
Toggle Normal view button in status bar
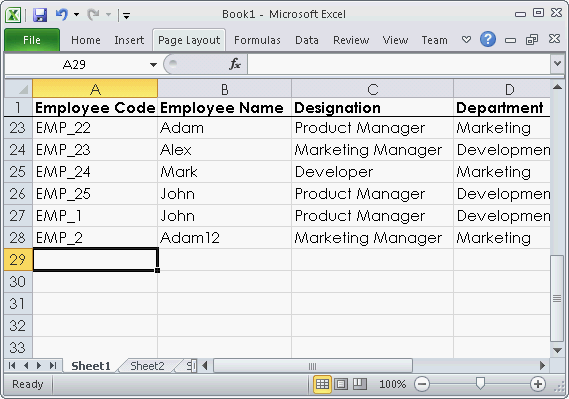322,384
